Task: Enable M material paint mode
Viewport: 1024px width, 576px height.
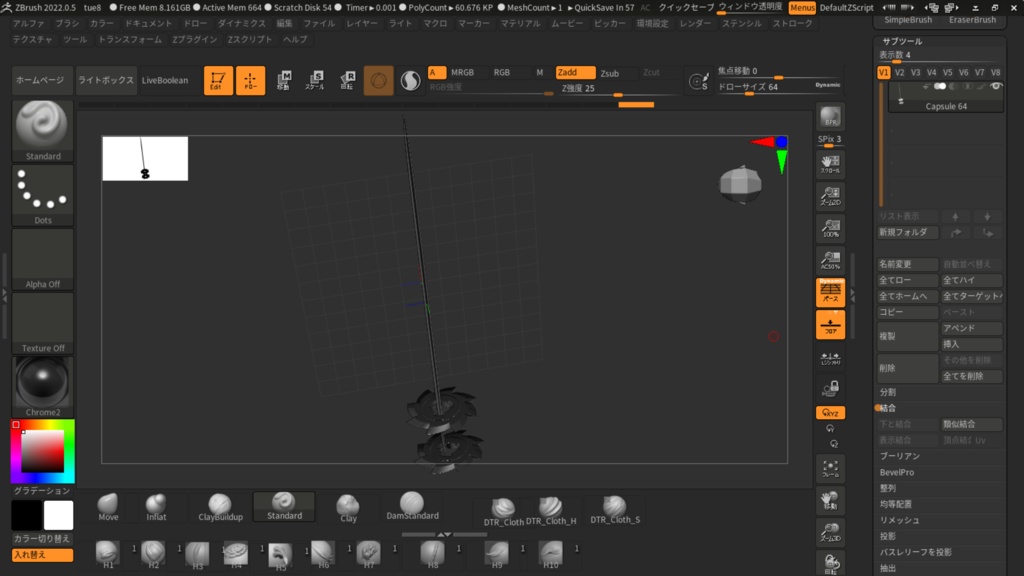Action: tap(539, 72)
